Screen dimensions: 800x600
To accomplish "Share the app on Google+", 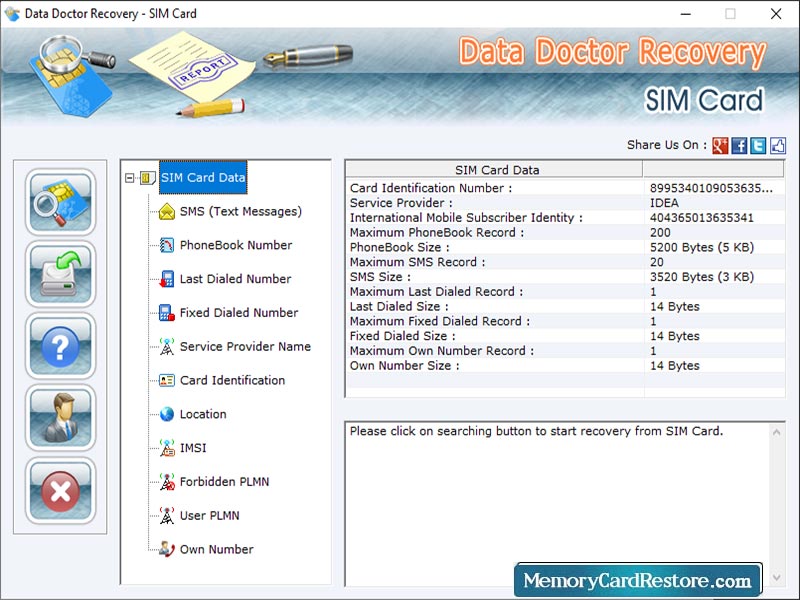I will click(719, 145).
